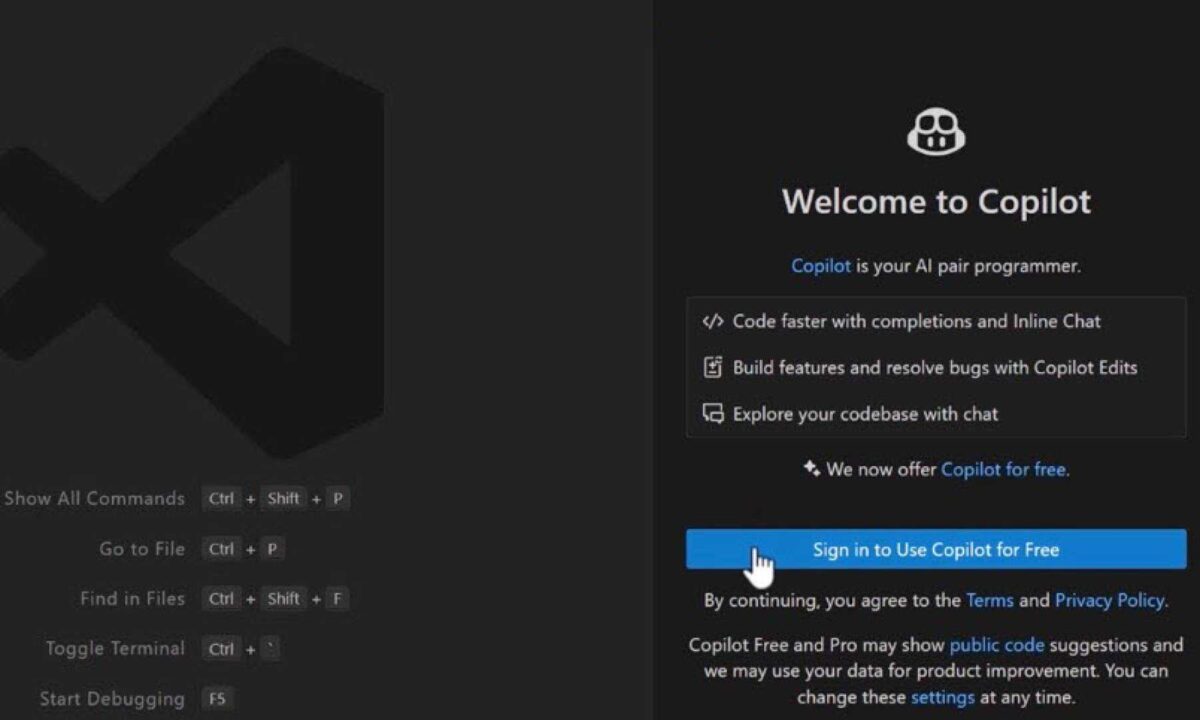Click the feature list panel card
The height and width of the screenshot is (720, 1200).
[x=935, y=367]
